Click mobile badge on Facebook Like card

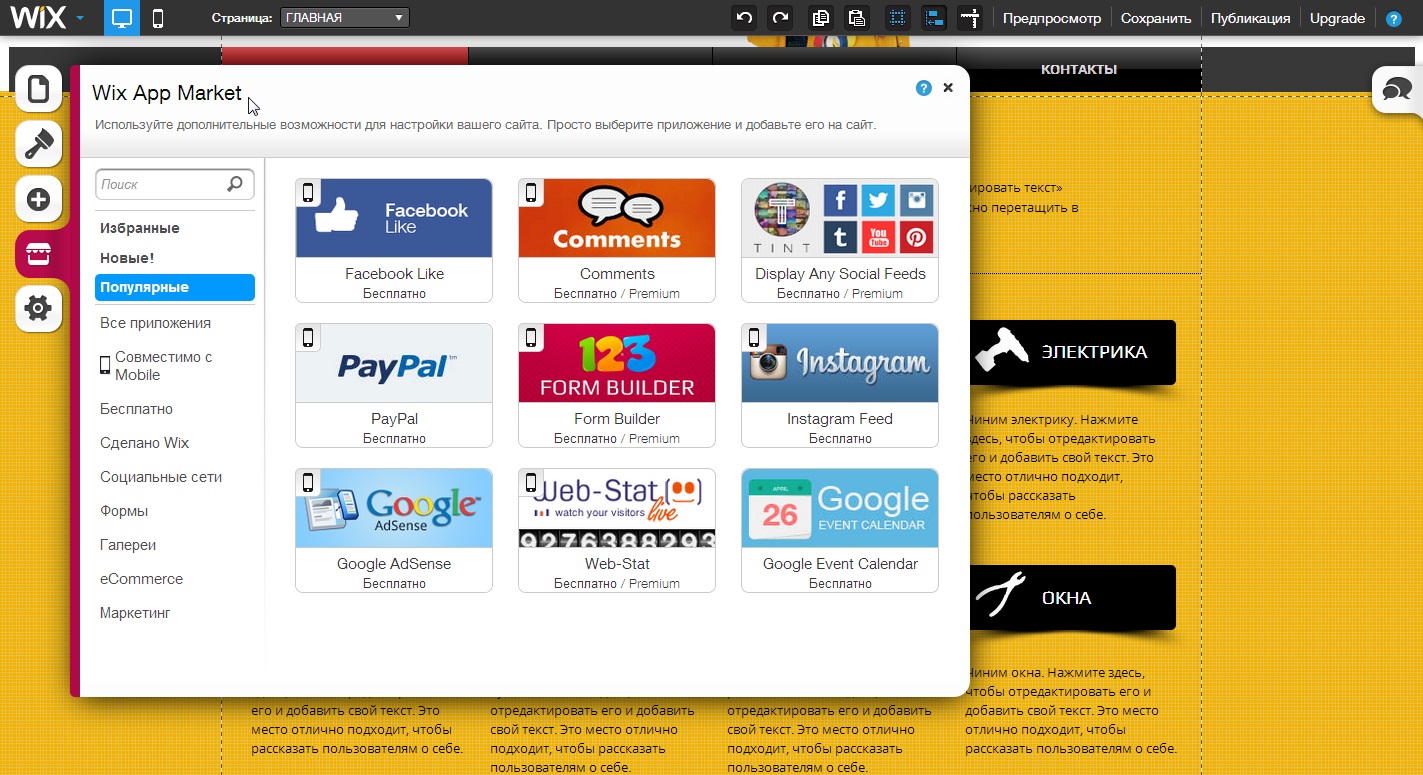point(308,192)
